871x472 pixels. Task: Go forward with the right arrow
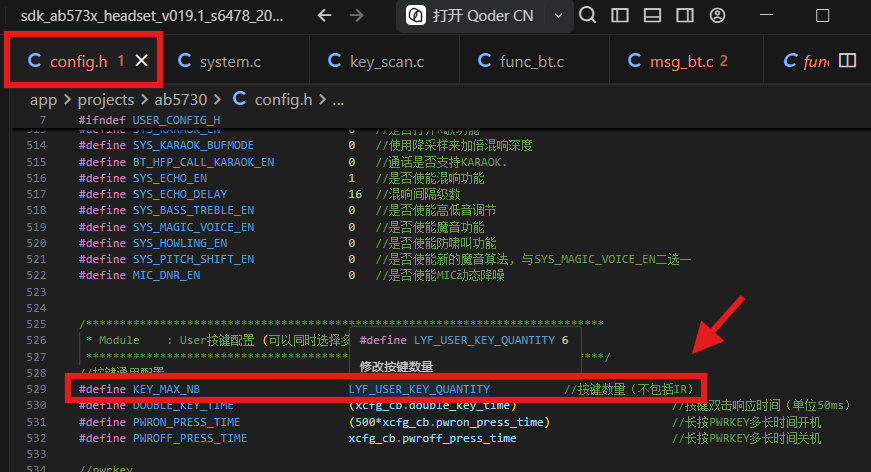coord(357,16)
